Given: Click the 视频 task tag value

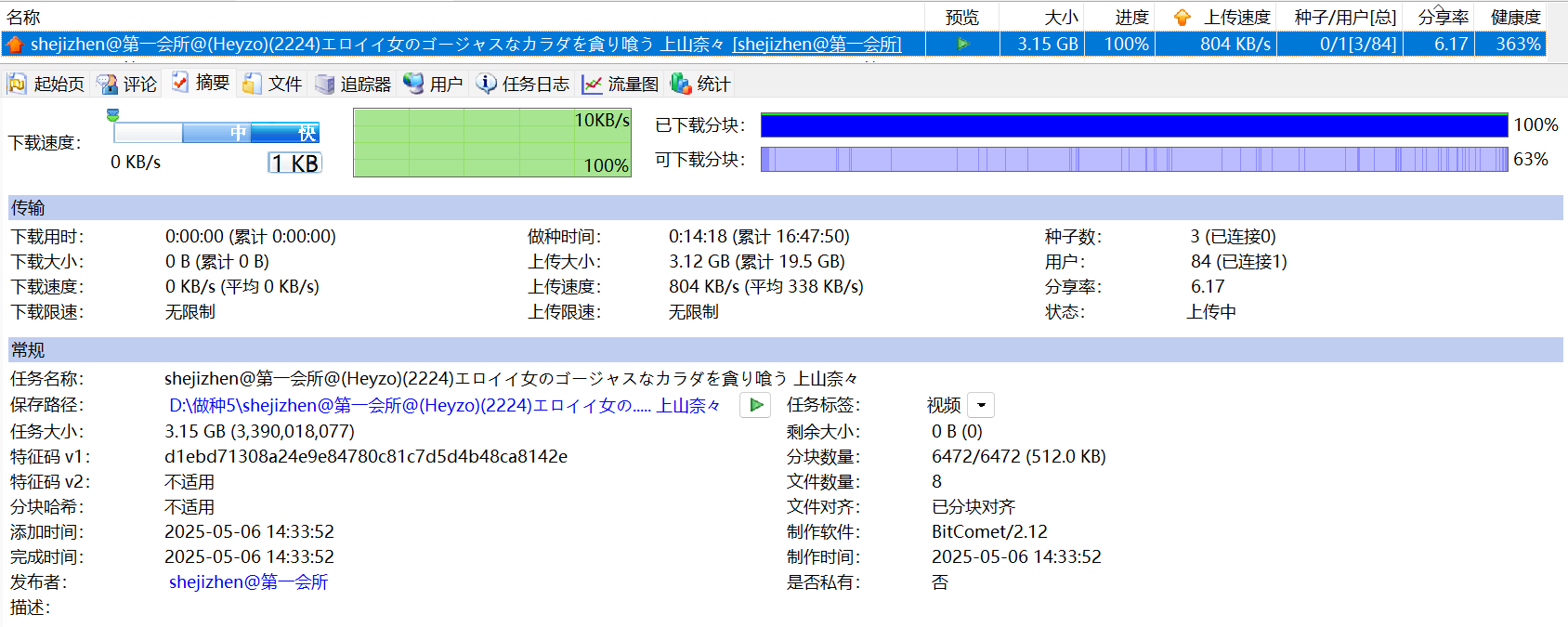Looking at the screenshot, I should point(944,405).
